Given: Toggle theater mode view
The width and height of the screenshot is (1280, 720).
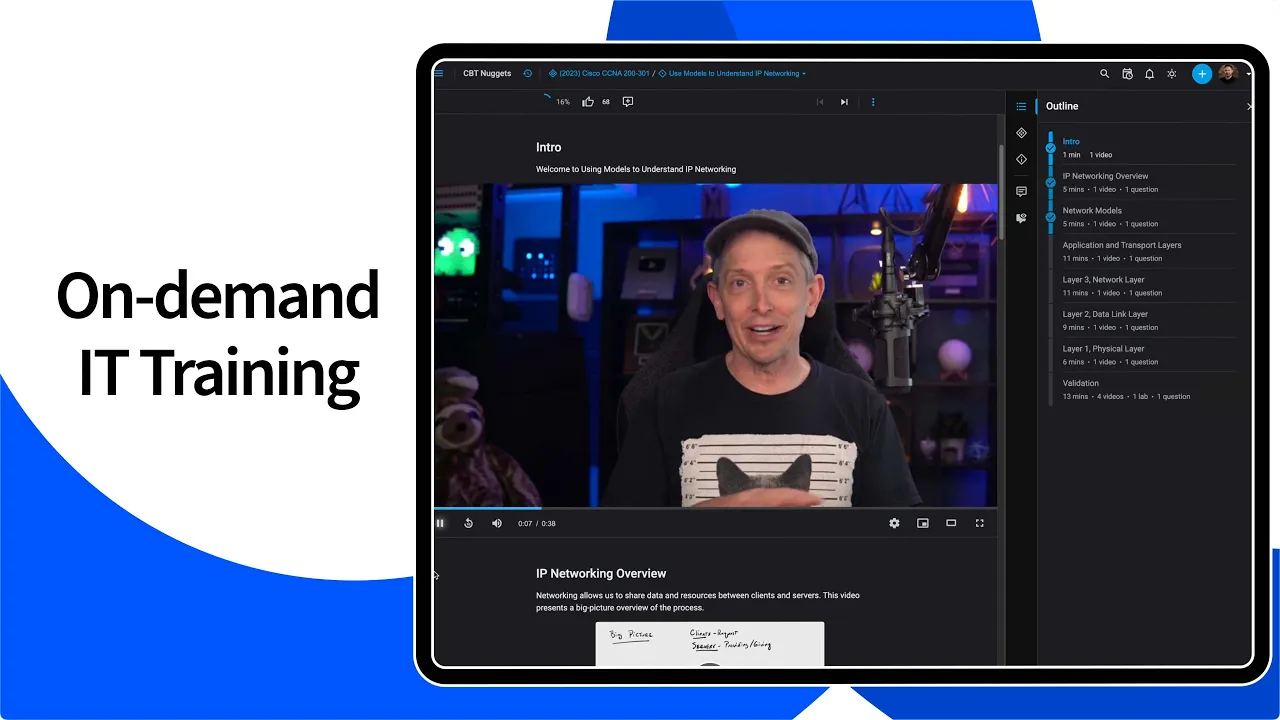Looking at the screenshot, I should coord(951,523).
